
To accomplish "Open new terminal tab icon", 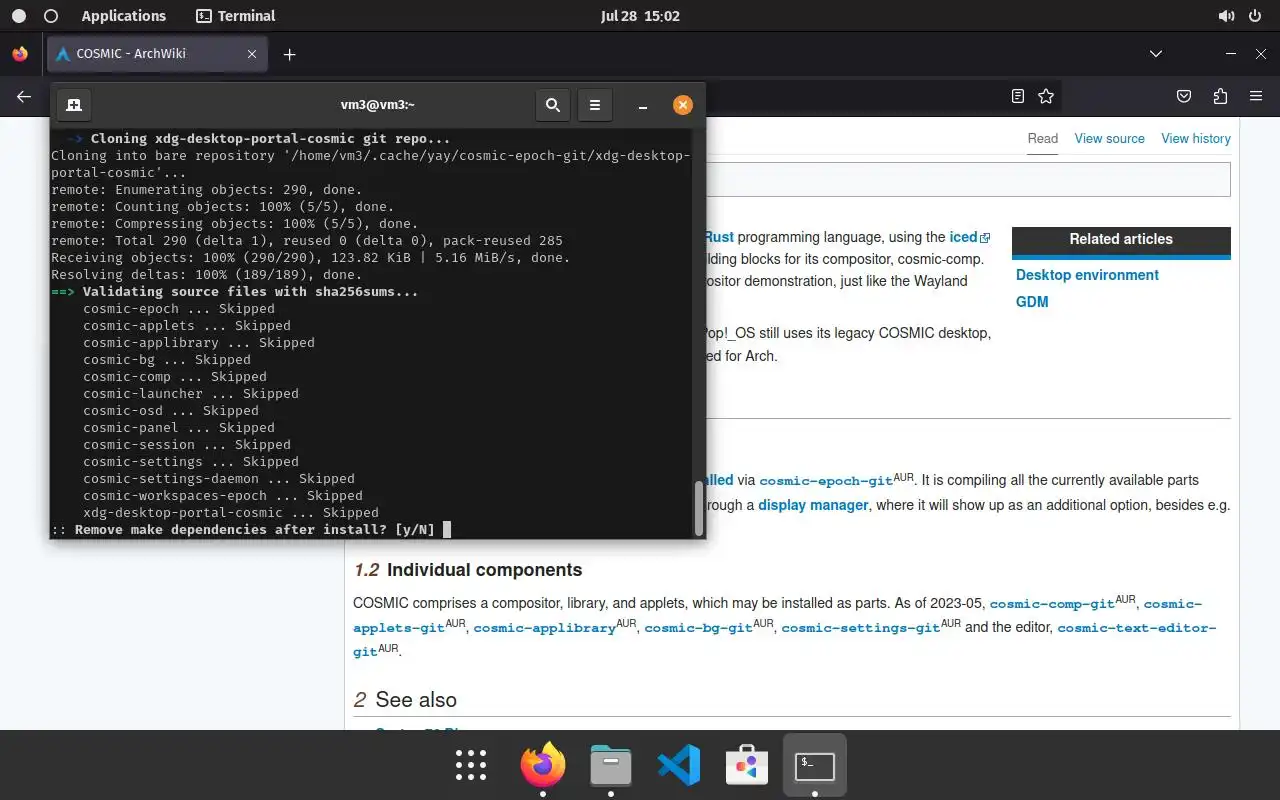I will [x=74, y=104].
